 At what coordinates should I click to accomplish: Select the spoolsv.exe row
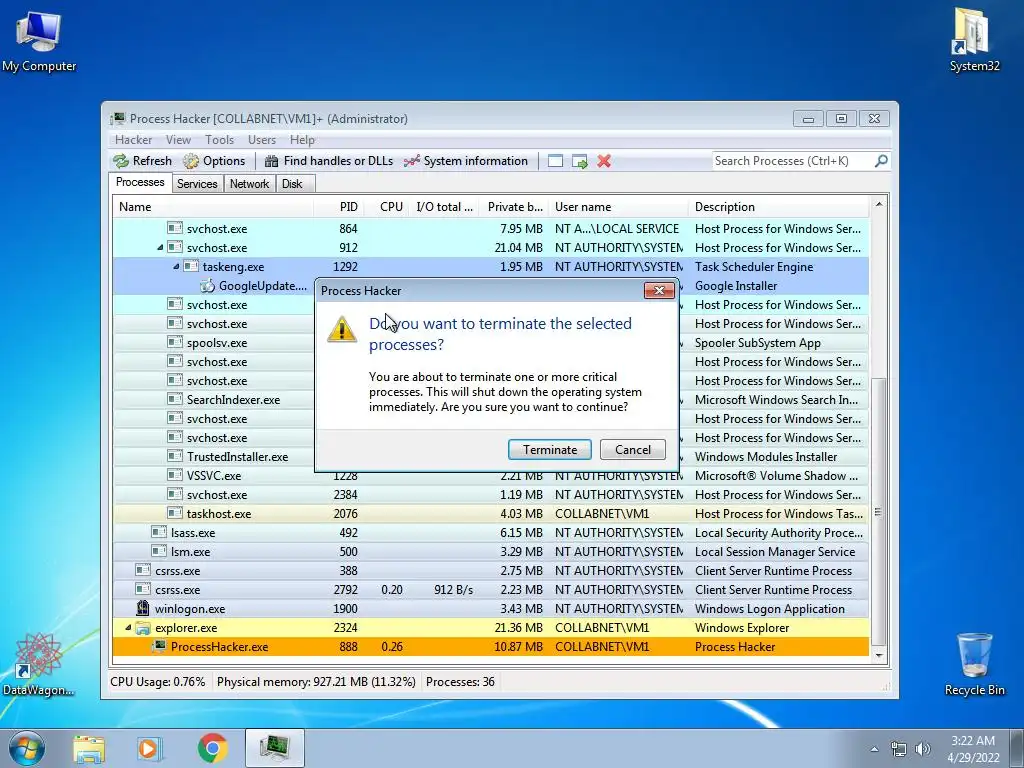(490, 342)
